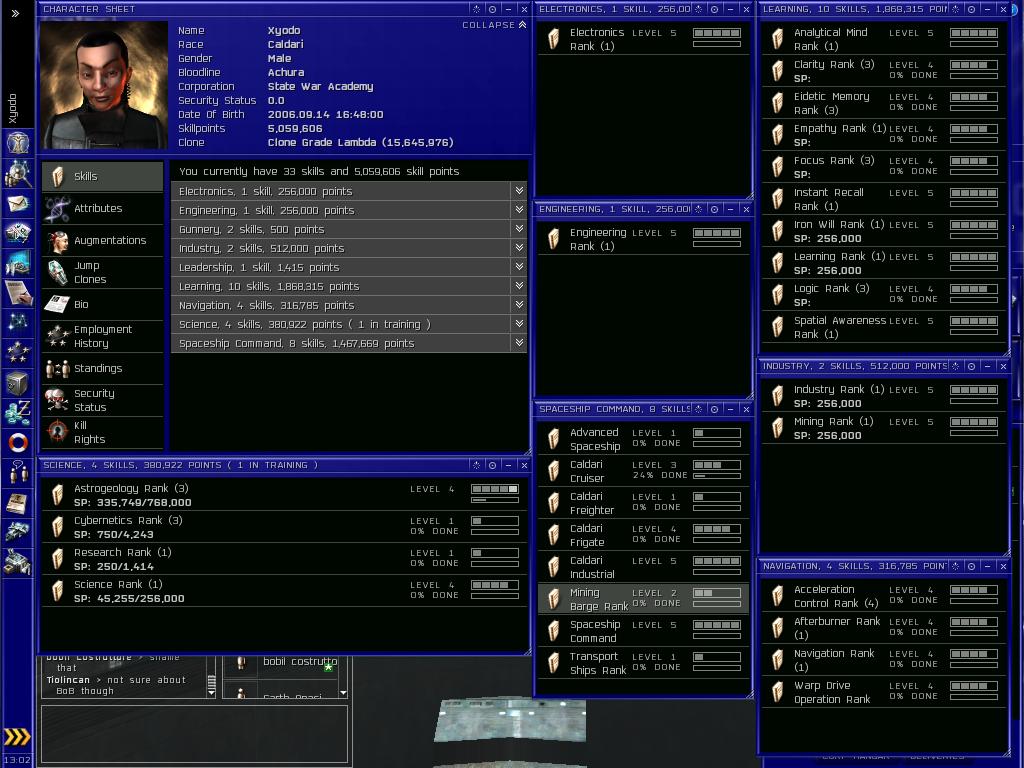Expand the Science skill group chevron
The image size is (1024, 768).
coord(519,323)
